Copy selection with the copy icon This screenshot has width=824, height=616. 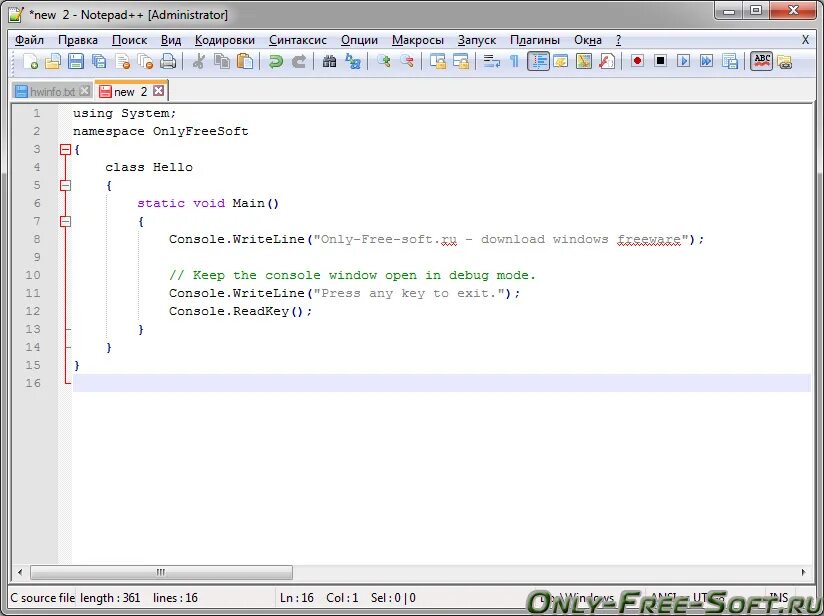pos(222,61)
